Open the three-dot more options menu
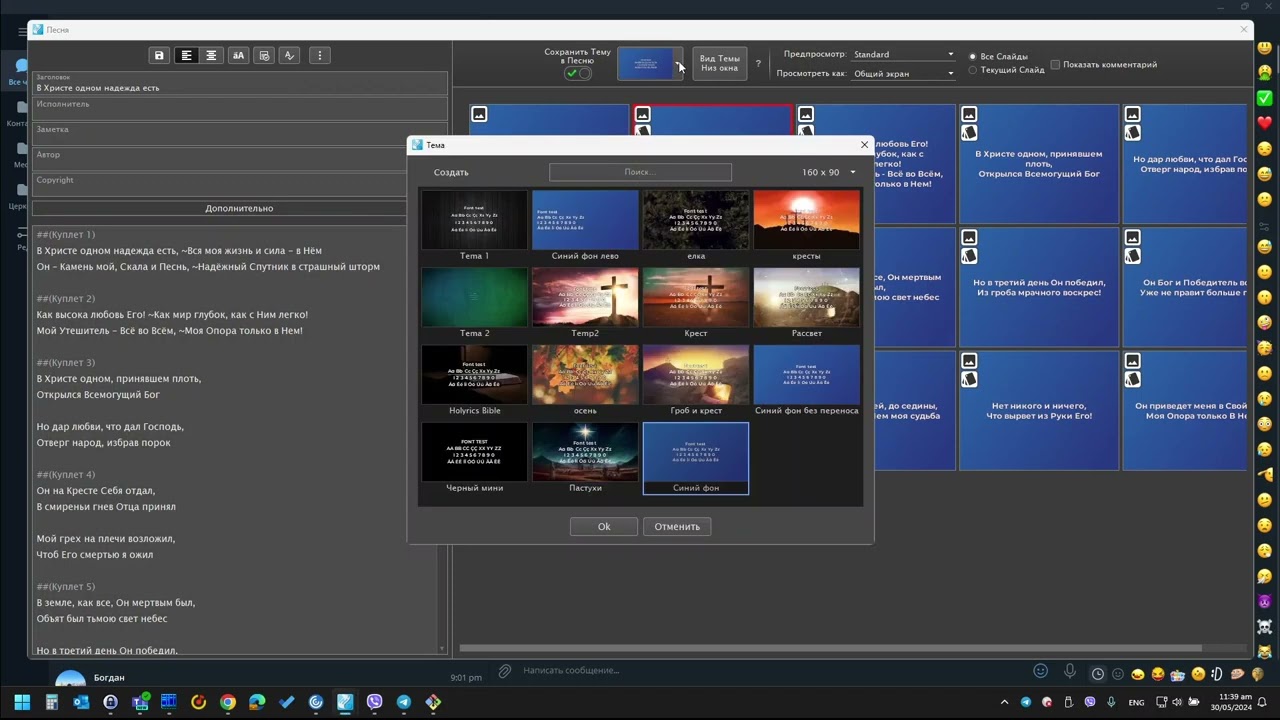Image resolution: width=1280 pixels, height=720 pixels. 320,56
